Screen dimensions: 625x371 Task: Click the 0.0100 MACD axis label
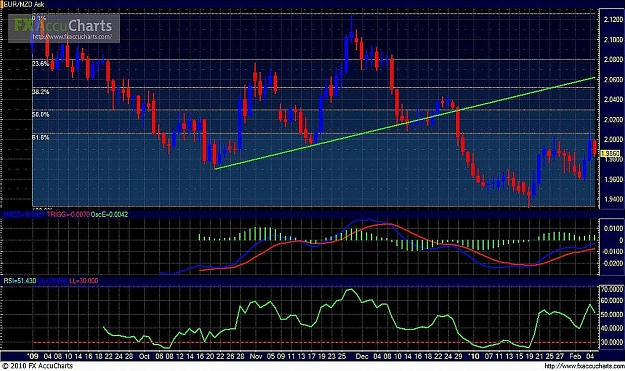[x=613, y=228]
